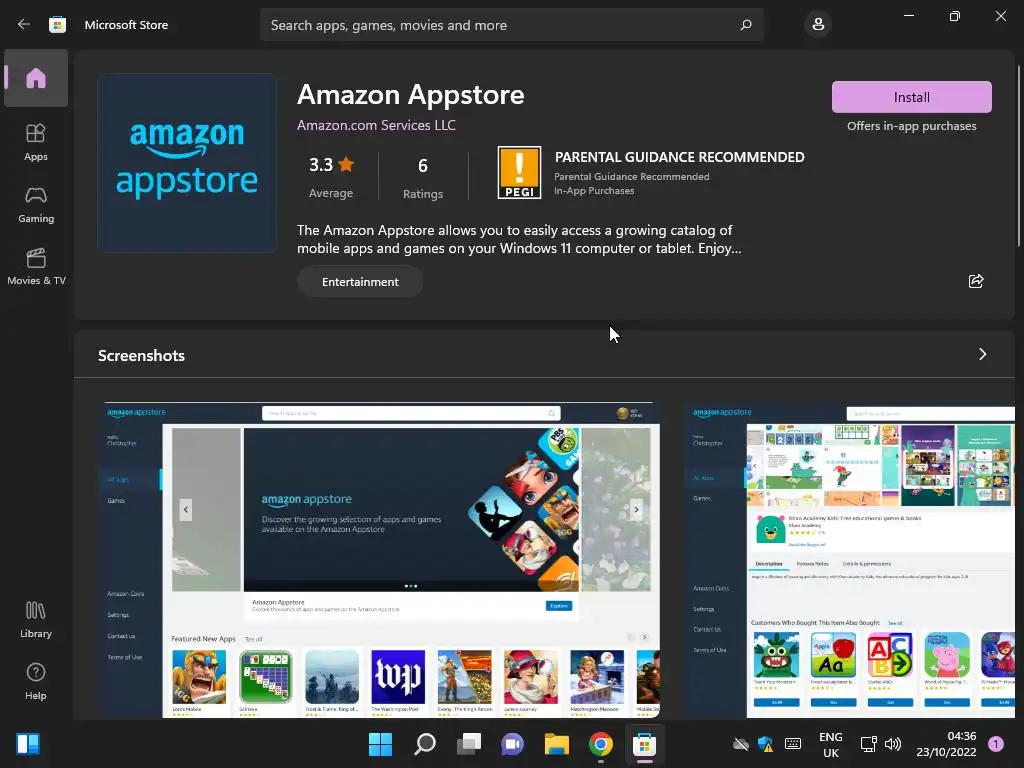Image resolution: width=1024 pixels, height=768 pixels.
Task: Click the 6 Ratings count
Action: coord(423,177)
